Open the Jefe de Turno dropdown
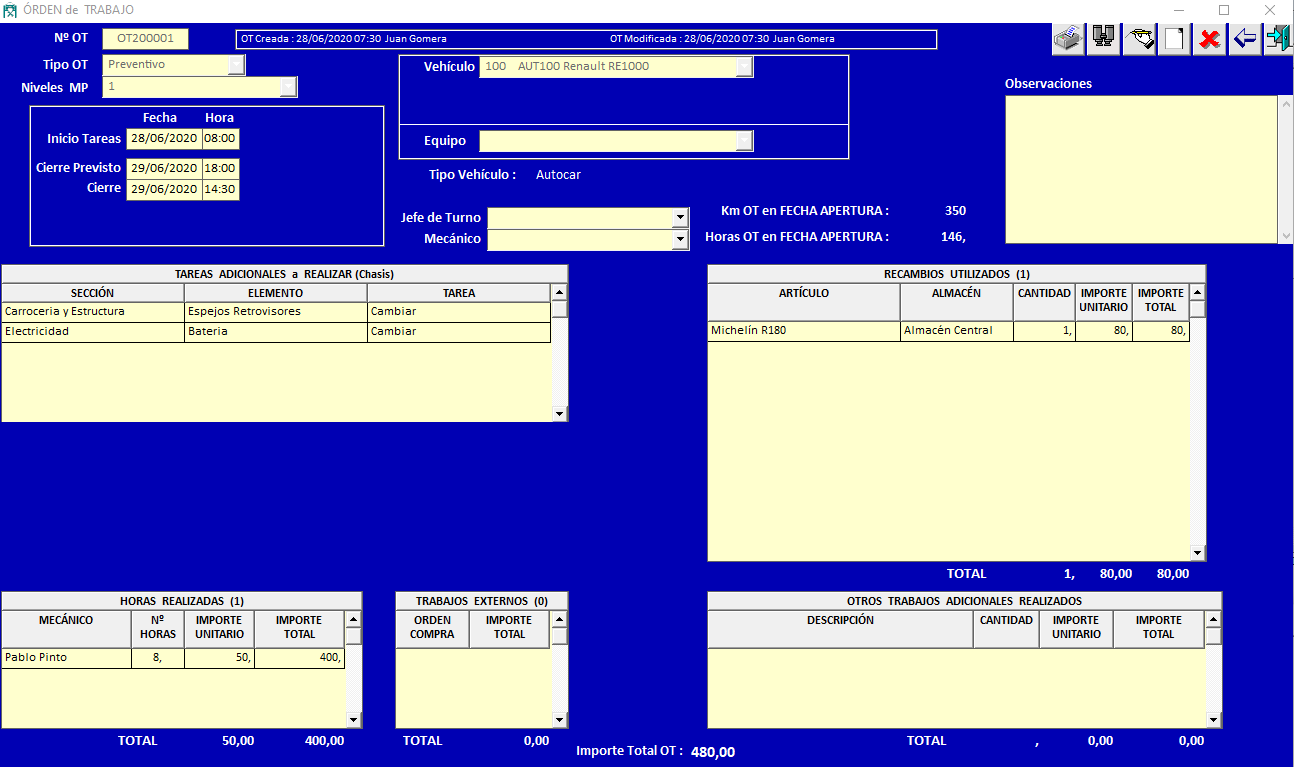Image resolution: width=1294 pixels, height=767 pixels. 681,218
